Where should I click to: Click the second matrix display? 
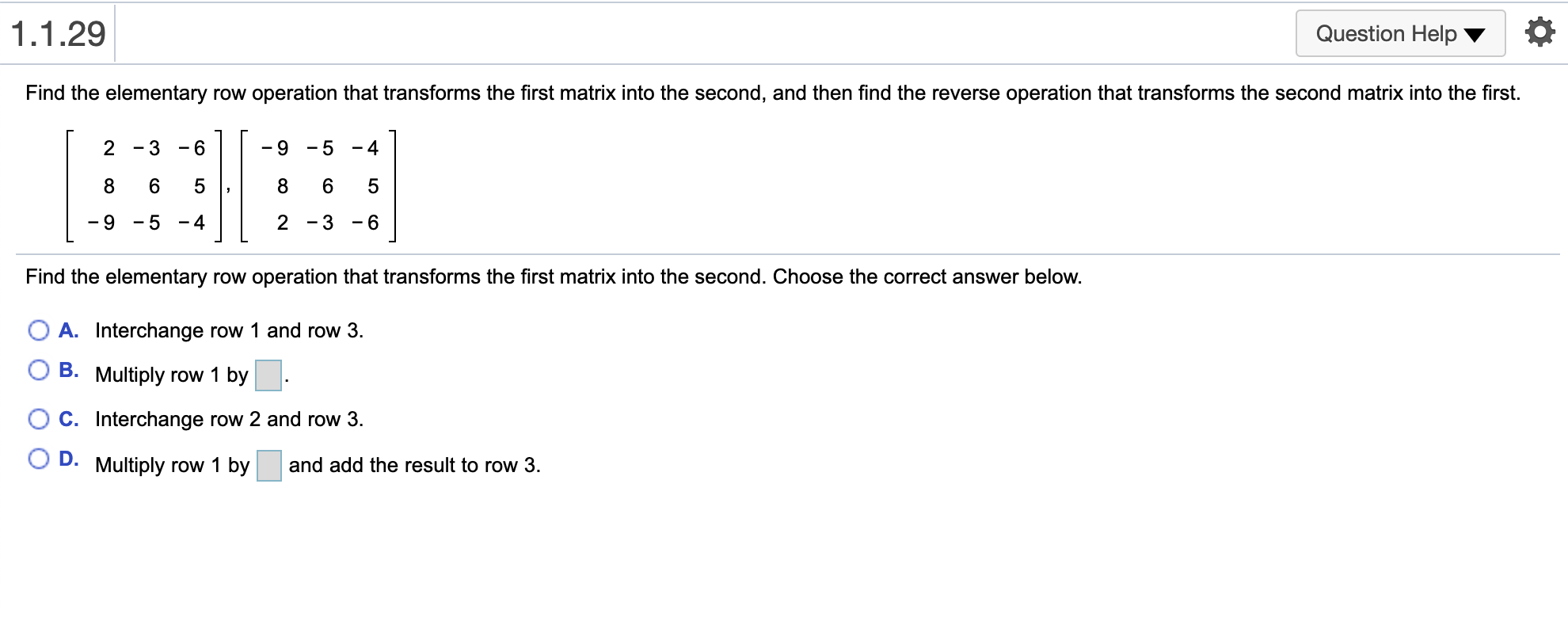[x=317, y=185]
